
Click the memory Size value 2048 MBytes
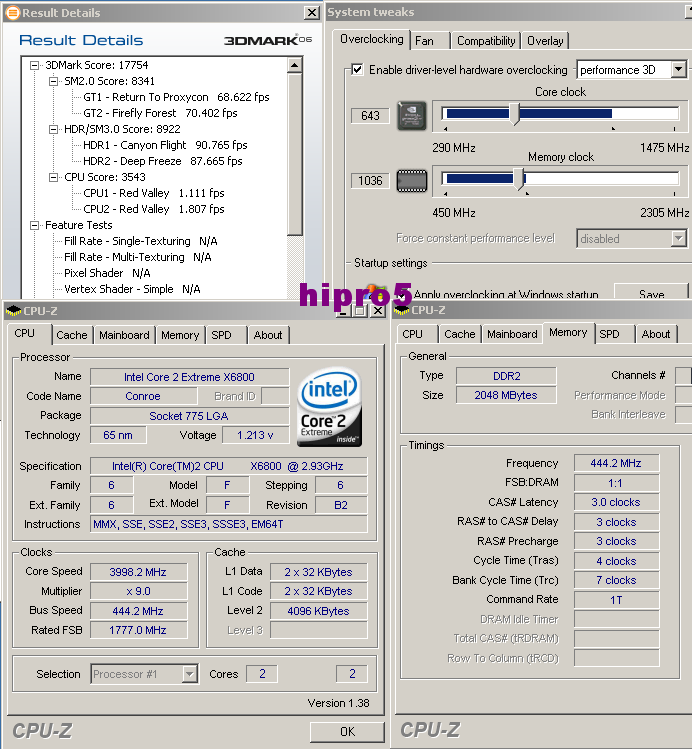tap(506, 395)
